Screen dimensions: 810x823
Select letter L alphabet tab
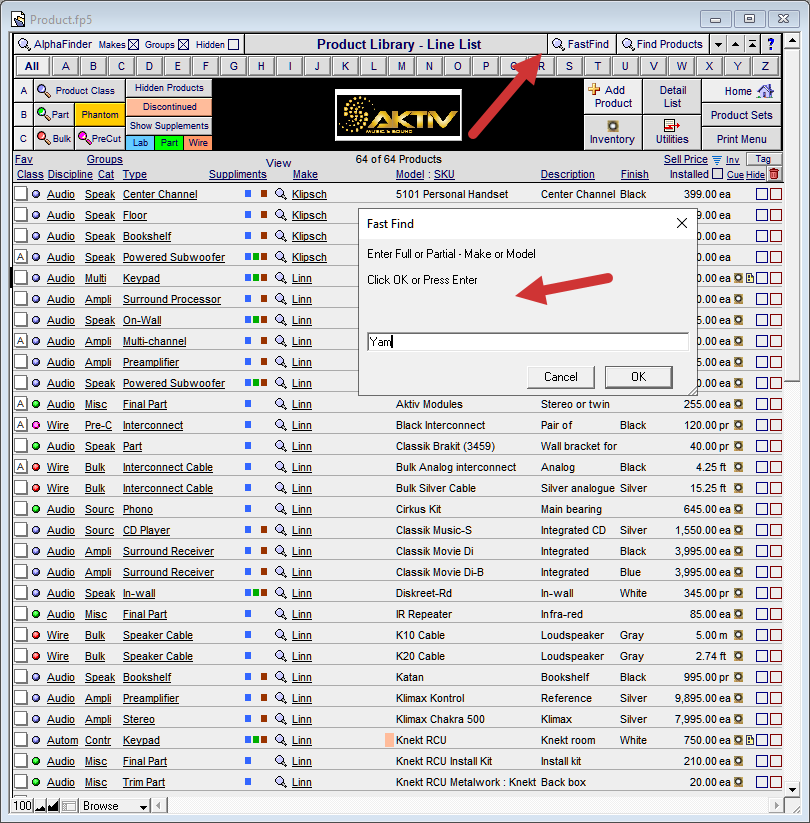coord(373,66)
